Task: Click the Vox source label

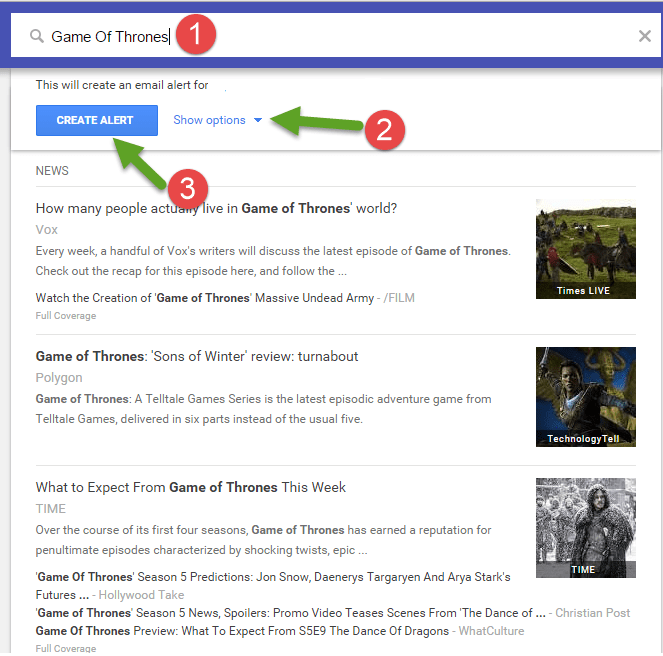Action: pyautogui.click(x=47, y=230)
